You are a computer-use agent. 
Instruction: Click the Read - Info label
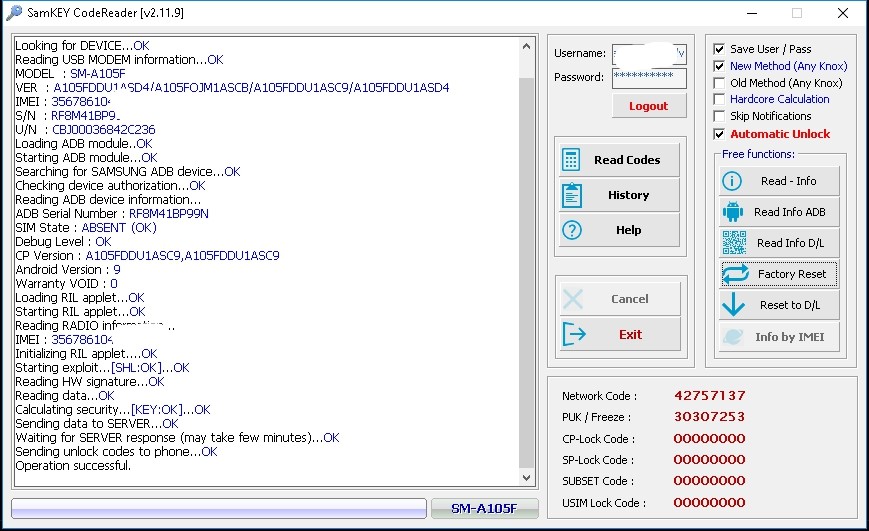tap(789, 181)
